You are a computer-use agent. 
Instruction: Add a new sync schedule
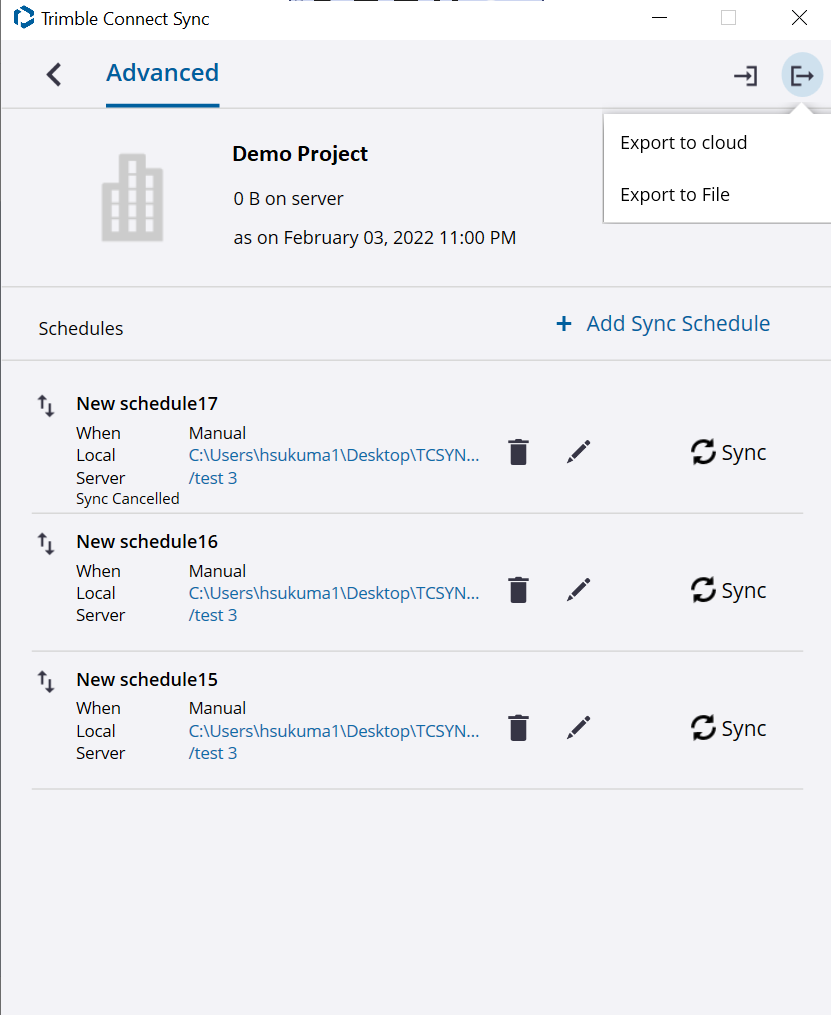tap(661, 323)
